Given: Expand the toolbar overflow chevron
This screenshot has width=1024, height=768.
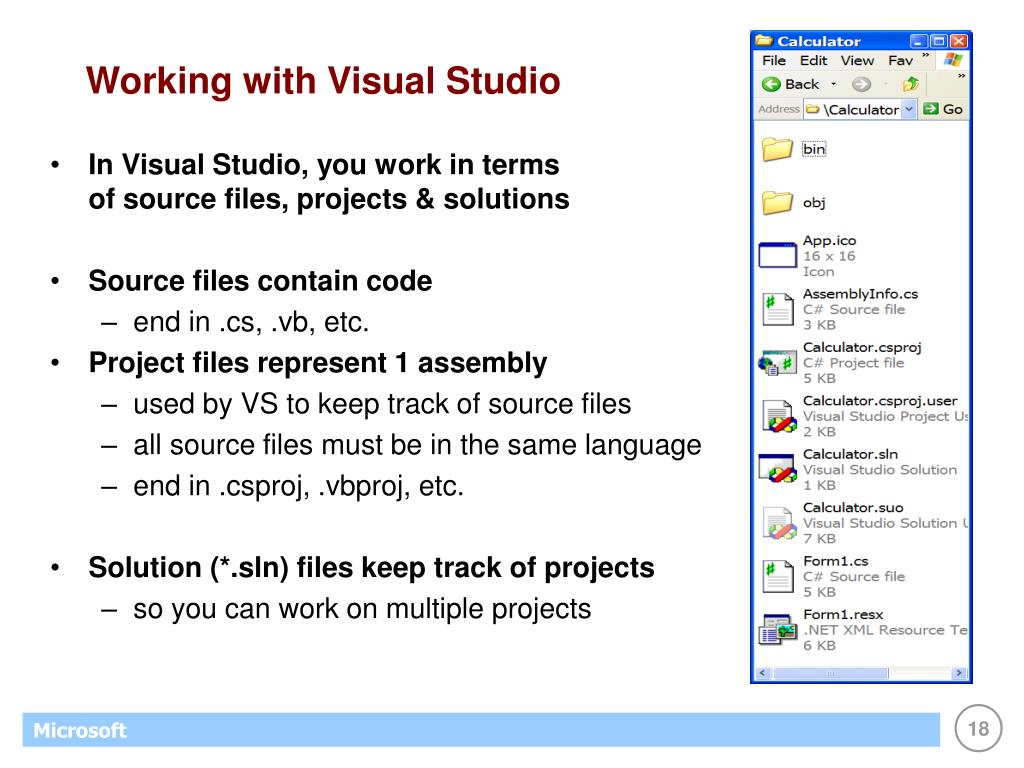Looking at the screenshot, I should coord(961,77).
